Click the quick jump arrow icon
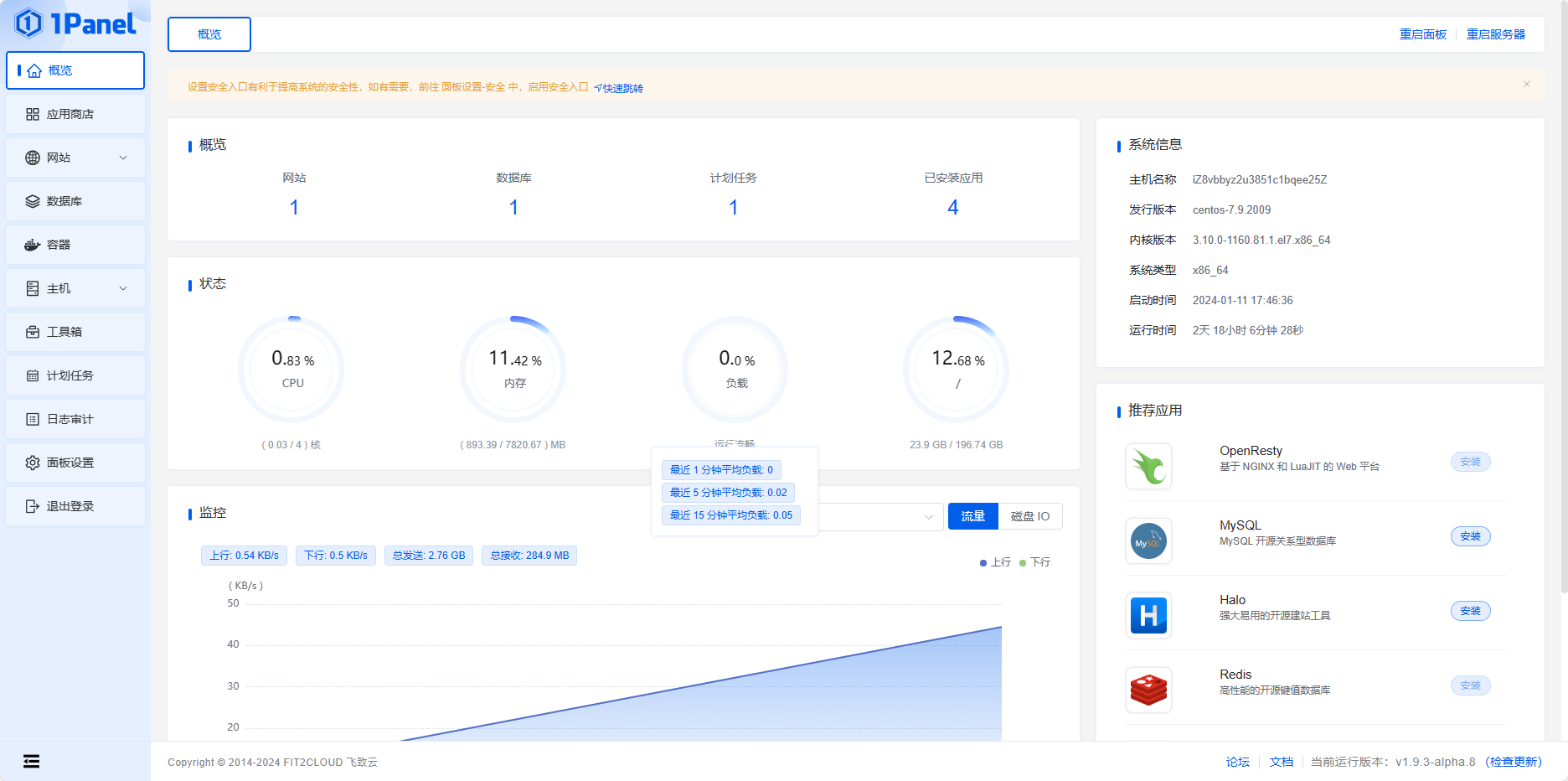This screenshot has width=1568, height=781. click(x=598, y=88)
